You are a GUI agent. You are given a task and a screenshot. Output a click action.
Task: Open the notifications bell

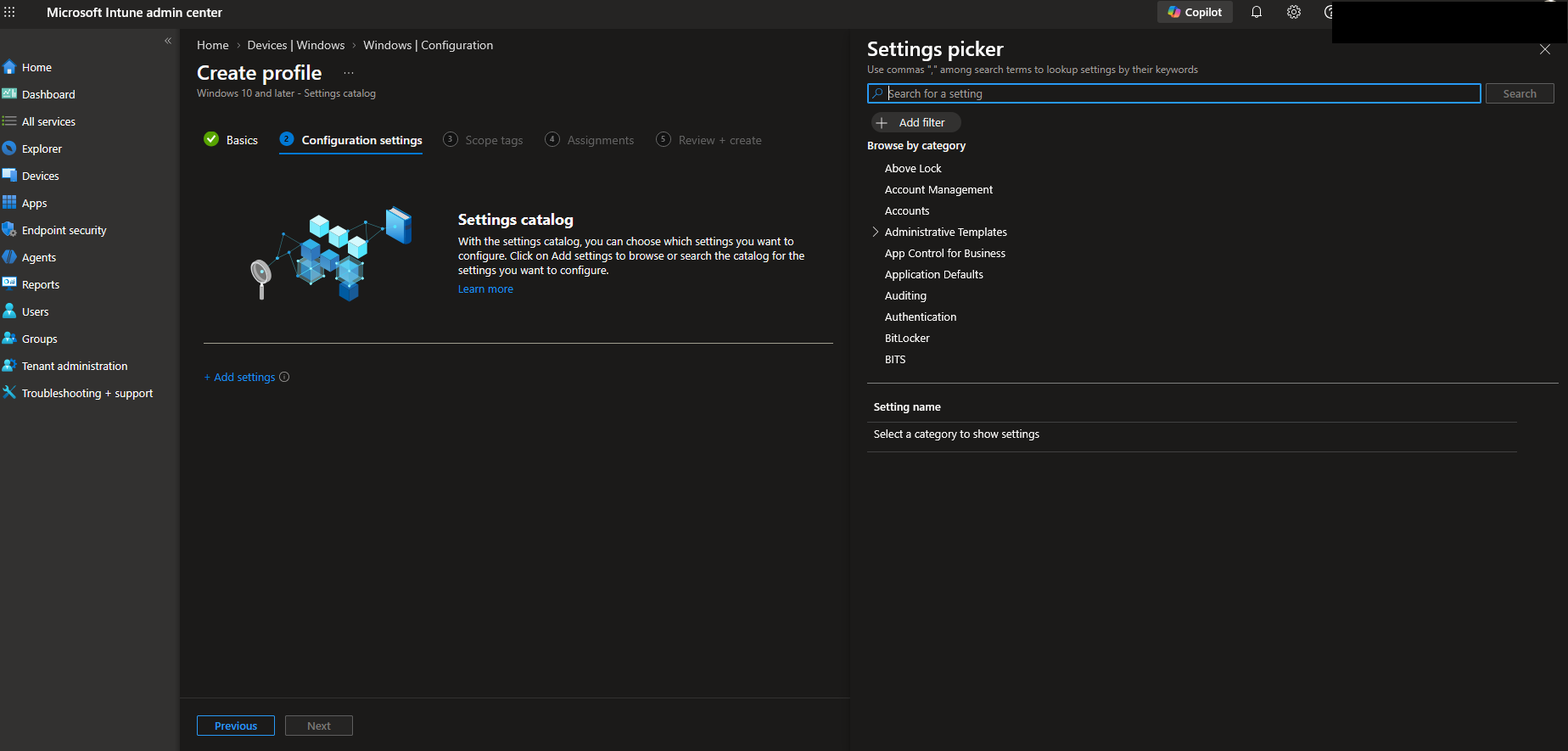click(1257, 12)
